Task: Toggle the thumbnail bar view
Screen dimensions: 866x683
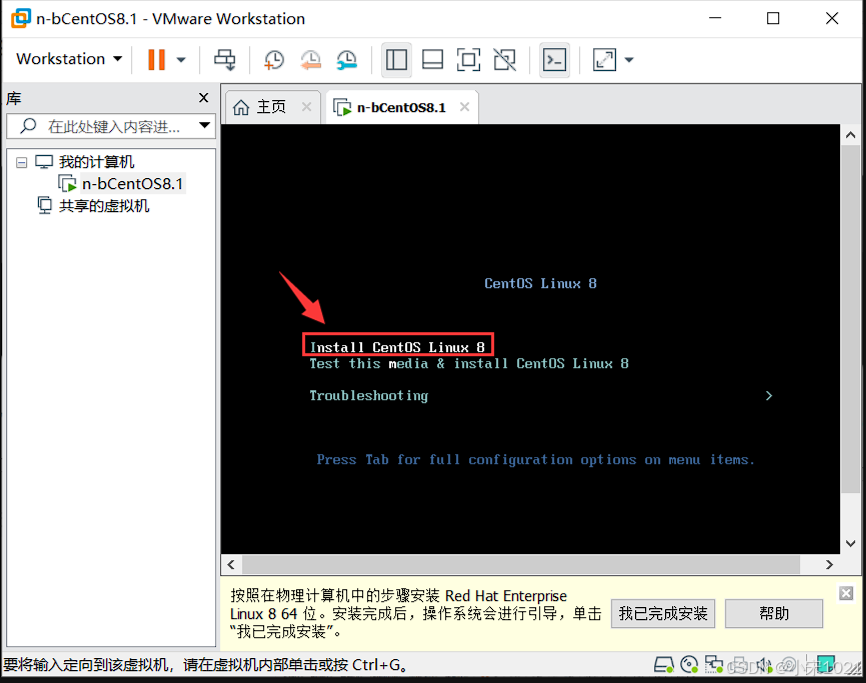Action: [432, 60]
